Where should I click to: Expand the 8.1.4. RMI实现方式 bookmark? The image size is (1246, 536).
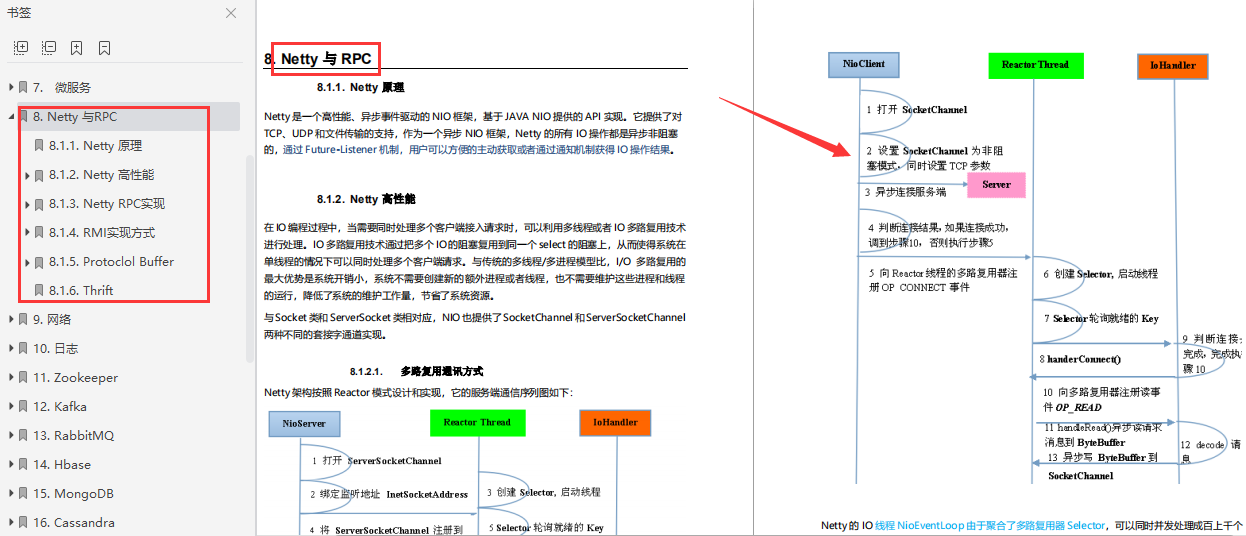[x=27, y=233]
